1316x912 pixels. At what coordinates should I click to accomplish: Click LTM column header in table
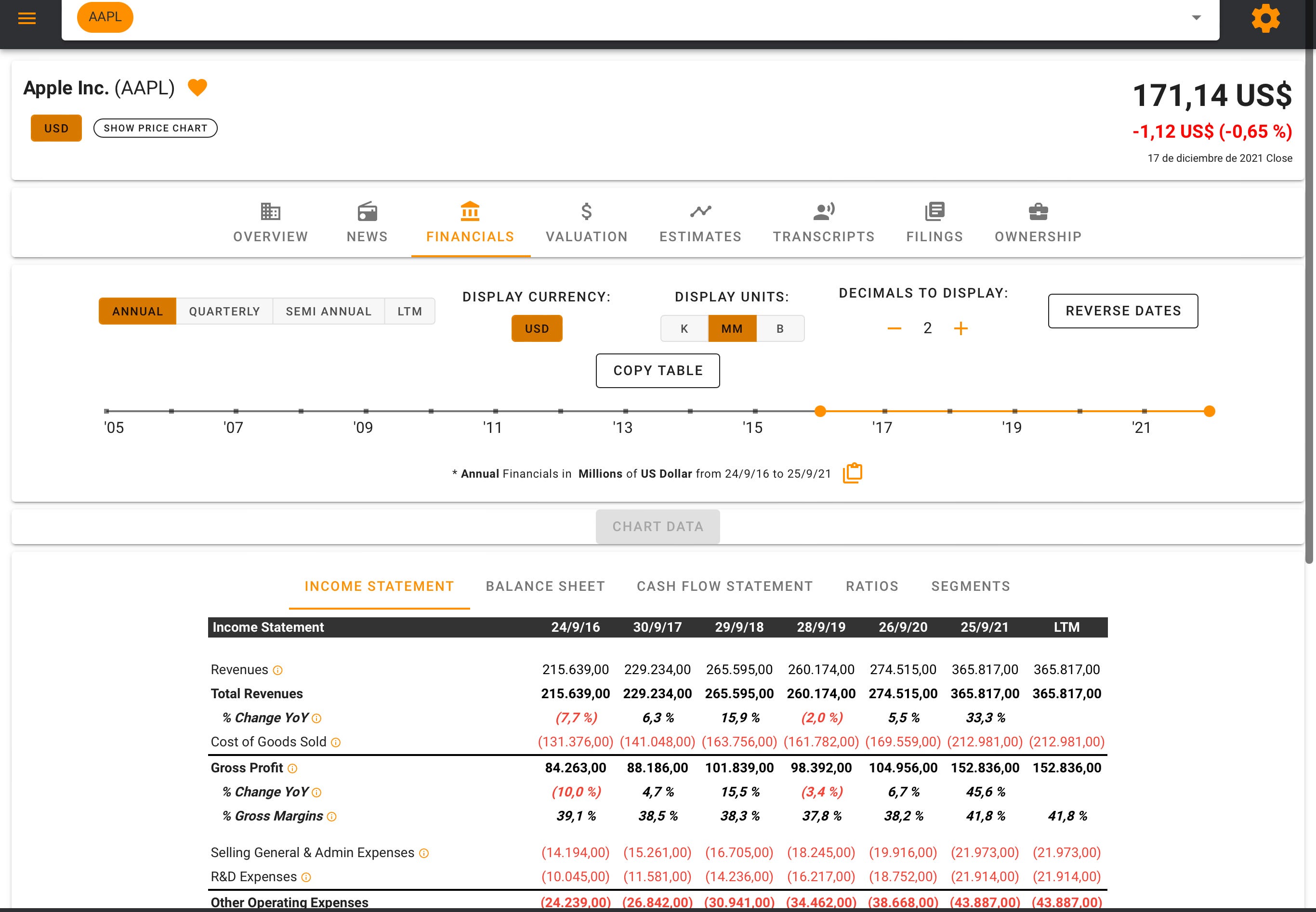coord(1067,627)
